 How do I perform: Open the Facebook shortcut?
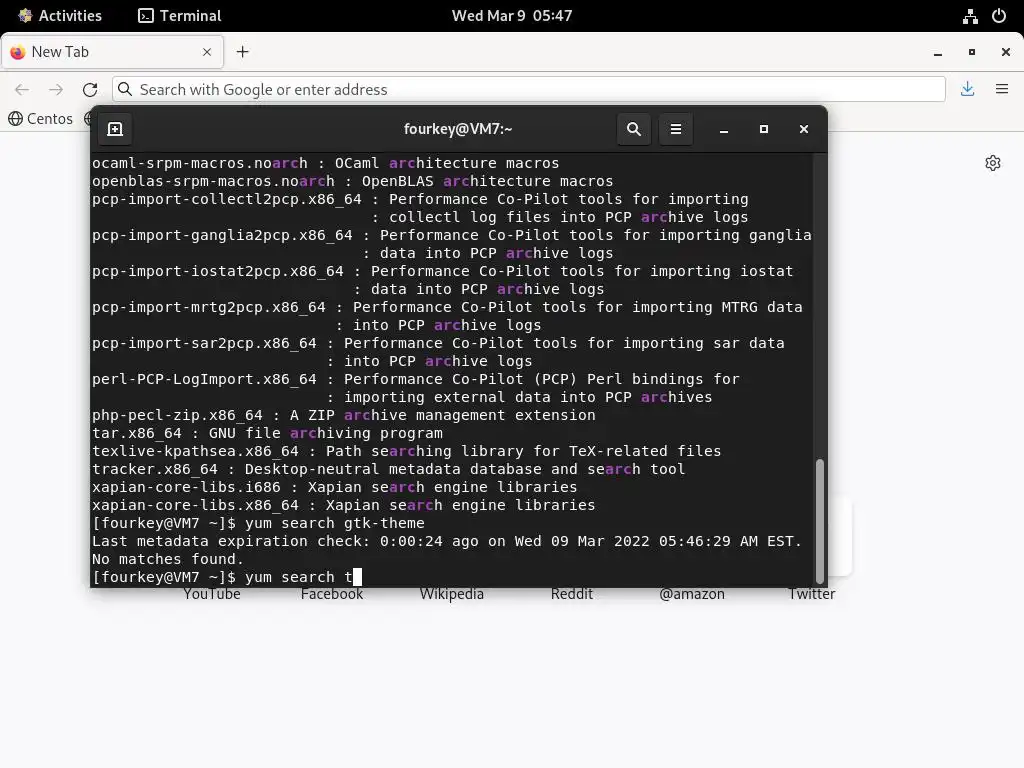click(332, 594)
